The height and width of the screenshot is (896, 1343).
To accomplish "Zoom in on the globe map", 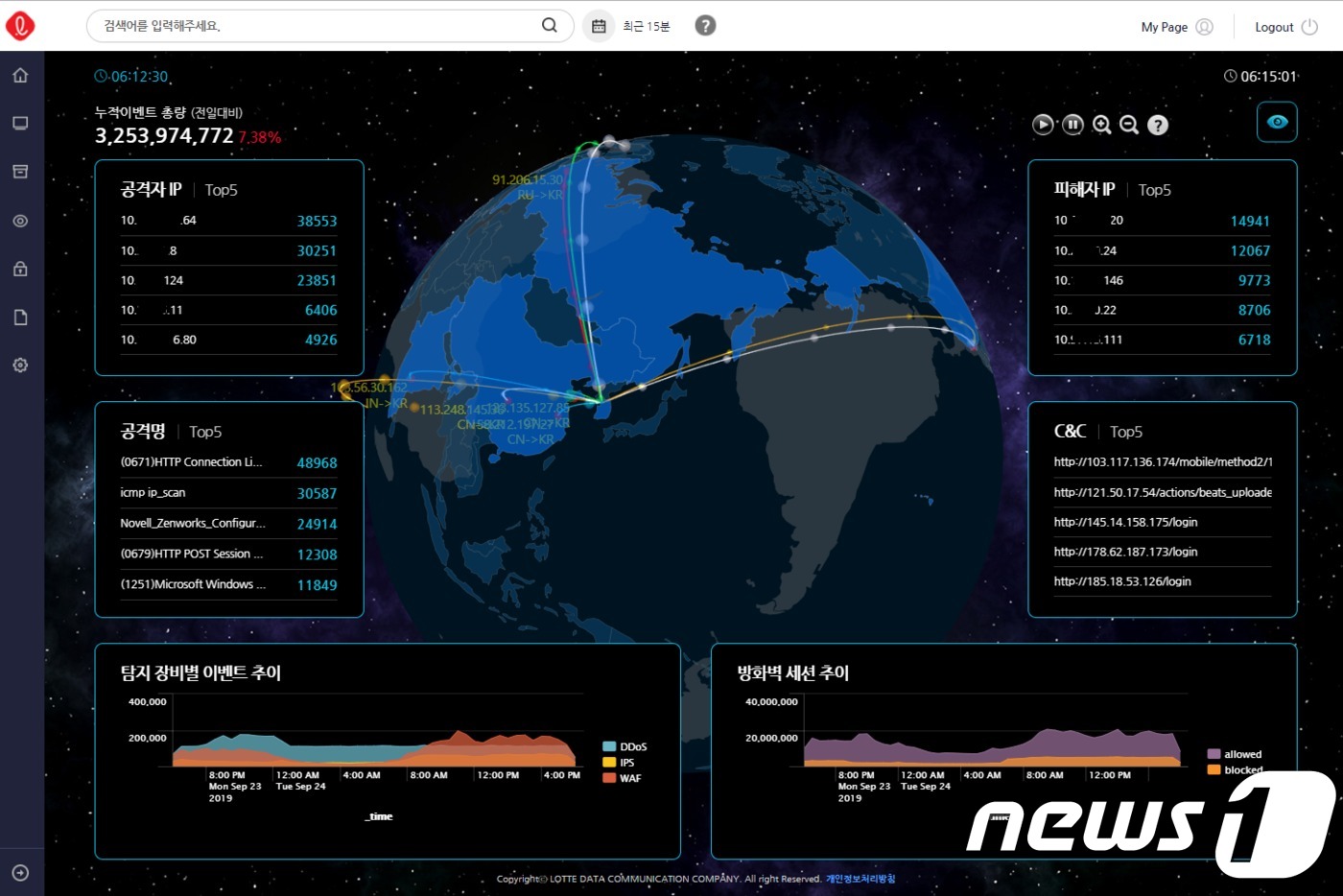I will coord(1101,125).
